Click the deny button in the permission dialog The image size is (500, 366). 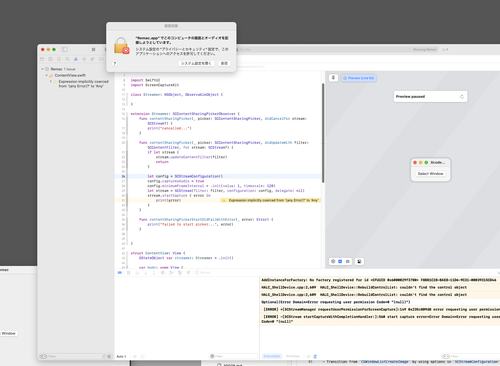pos(224,63)
